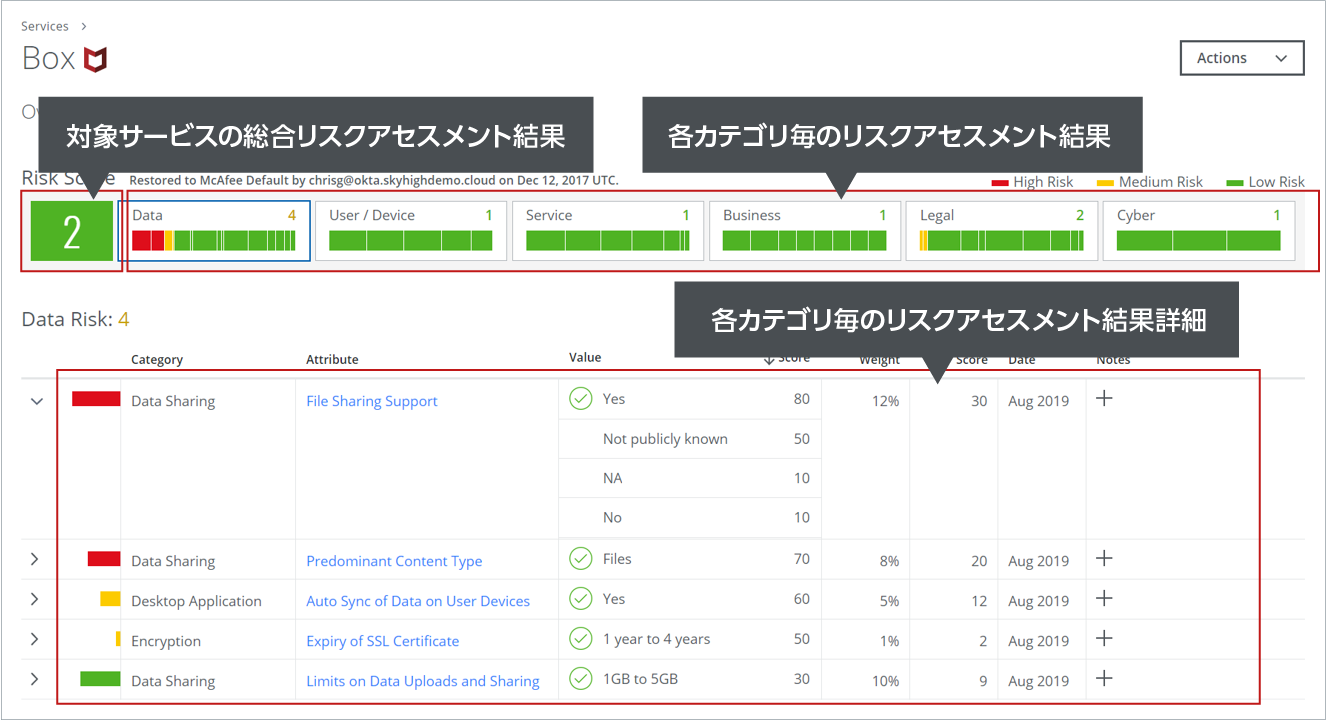Add a note to Auto Sync row
The image size is (1326, 720).
point(1104,598)
